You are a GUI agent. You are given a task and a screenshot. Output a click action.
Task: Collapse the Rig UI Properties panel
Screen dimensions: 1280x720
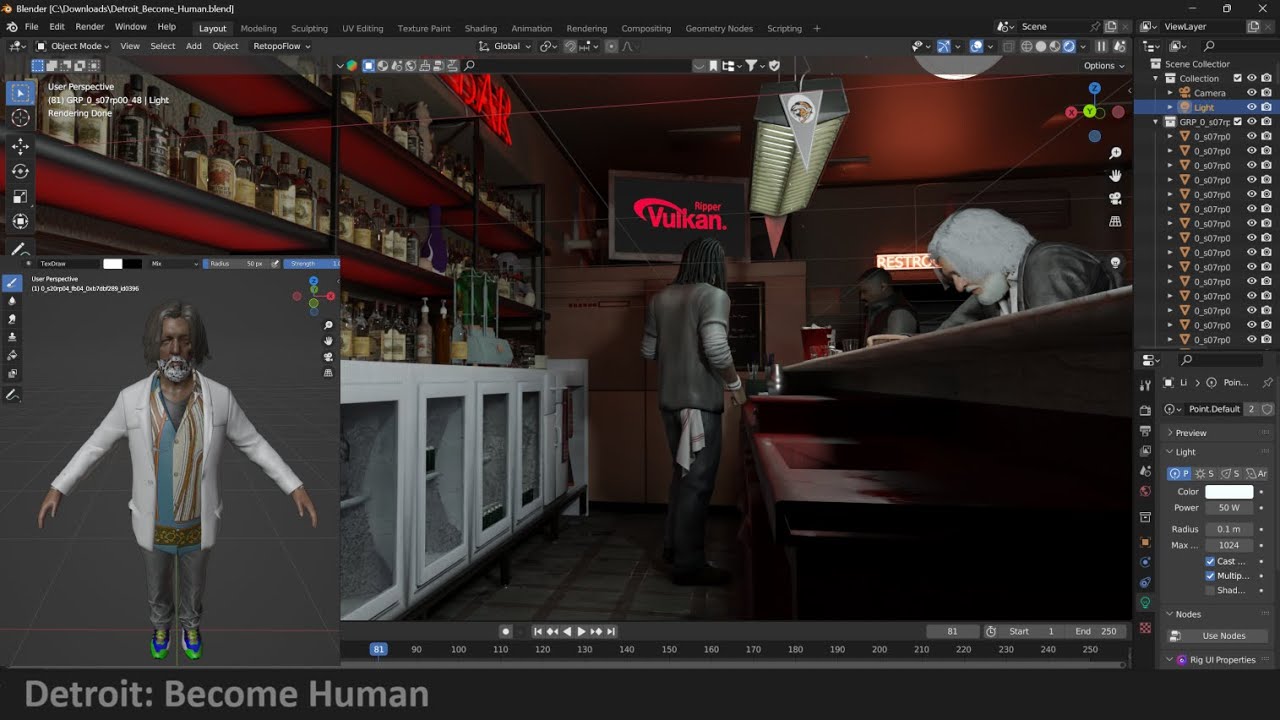(x=1218, y=660)
